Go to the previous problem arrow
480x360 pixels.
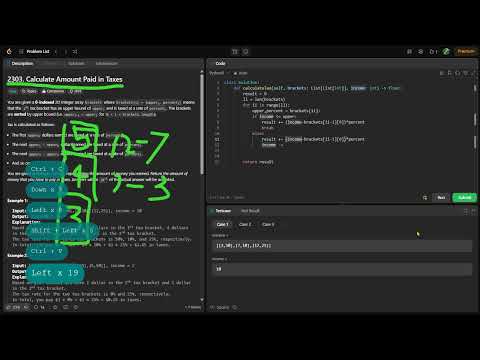[56, 52]
